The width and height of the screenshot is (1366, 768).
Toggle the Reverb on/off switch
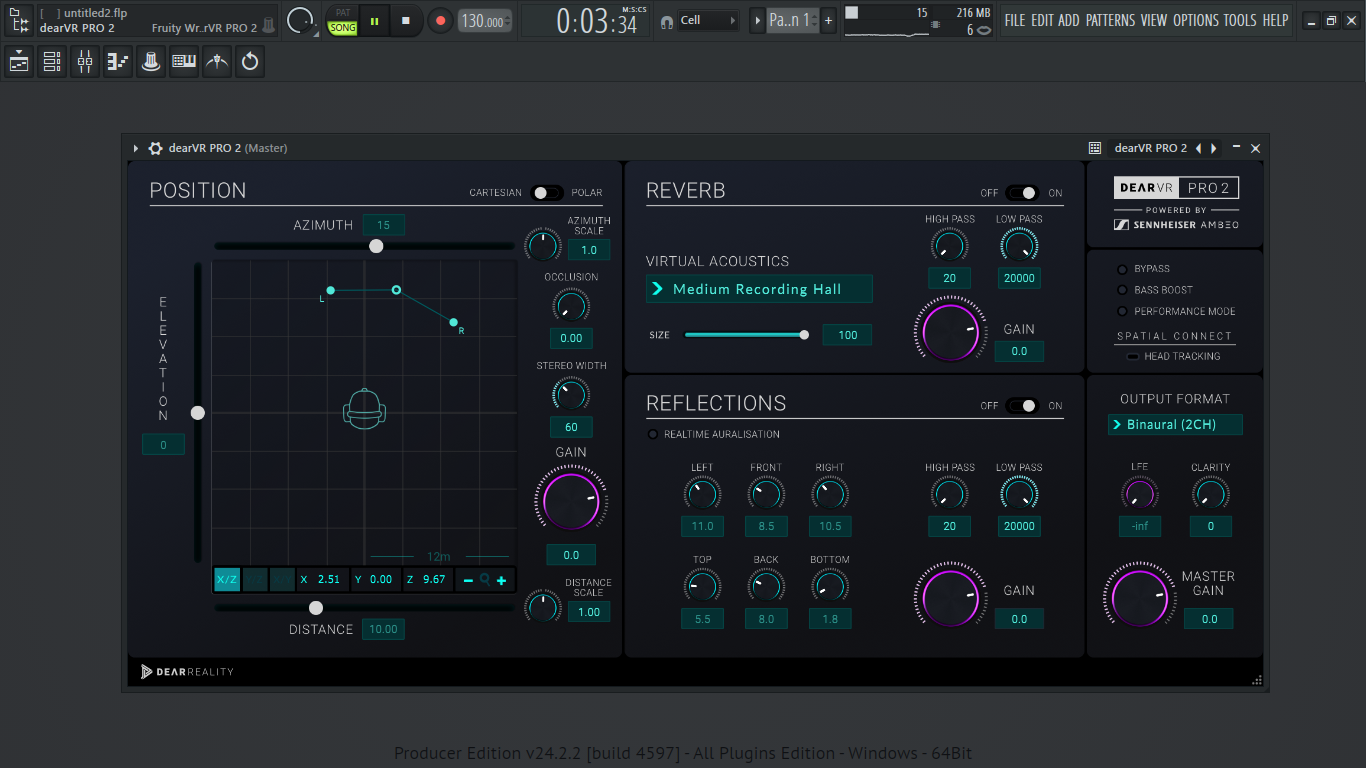(1022, 193)
